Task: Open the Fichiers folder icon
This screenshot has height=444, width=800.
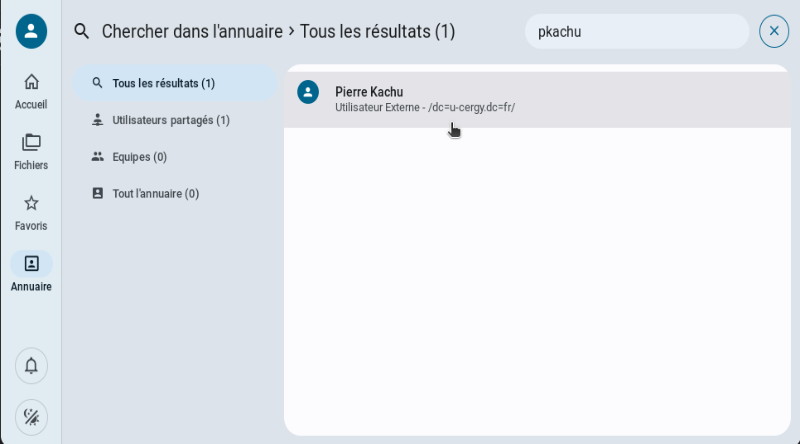Action: click(x=31, y=142)
